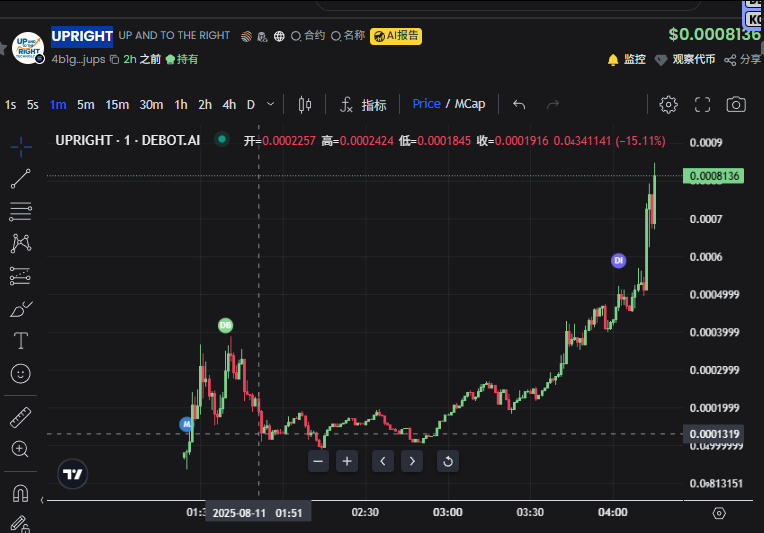The image size is (764, 533).
Task: Click the highlighted UPRIGHT token name
Action: tap(82, 37)
